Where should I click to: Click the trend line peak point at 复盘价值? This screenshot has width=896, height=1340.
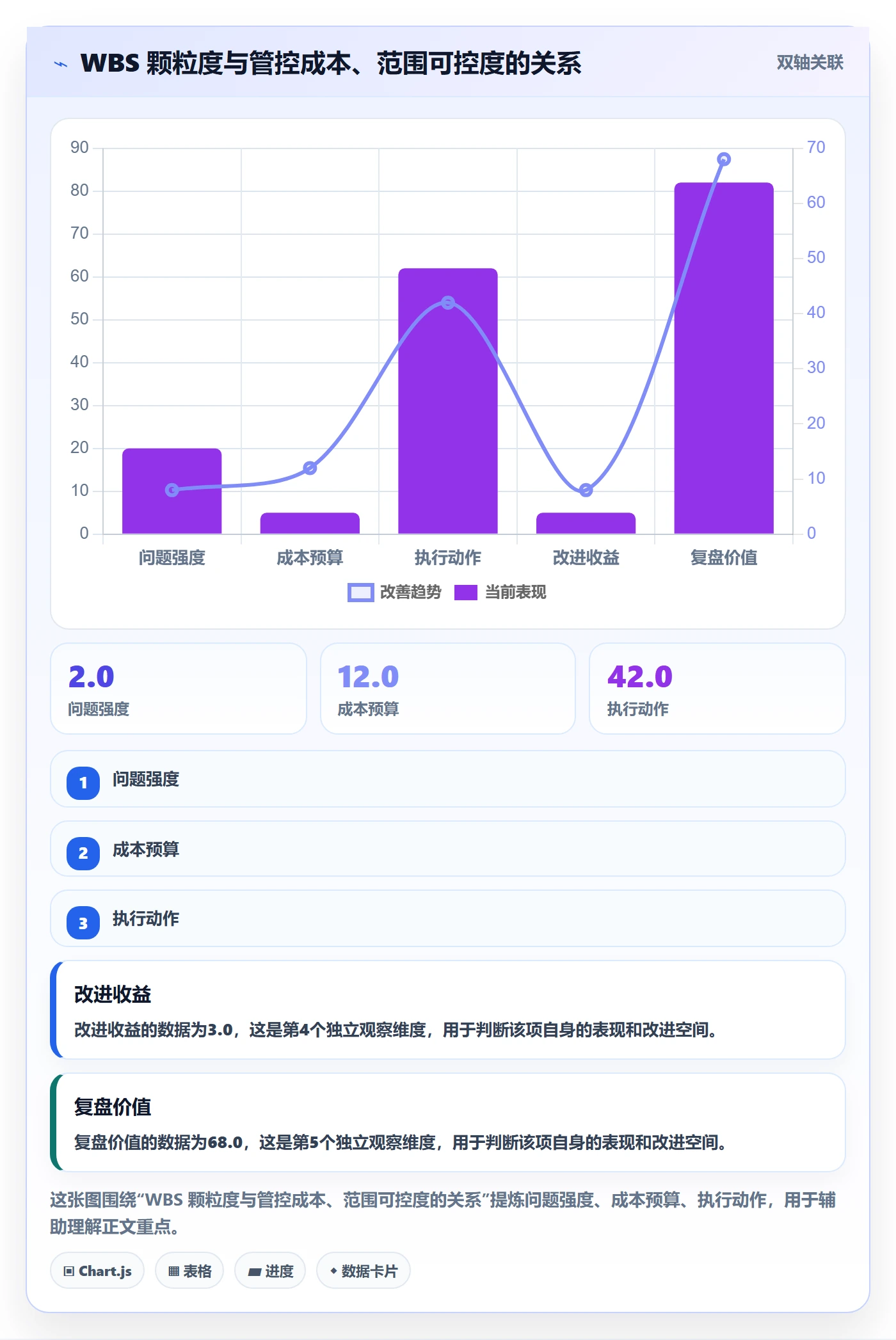coord(724,159)
